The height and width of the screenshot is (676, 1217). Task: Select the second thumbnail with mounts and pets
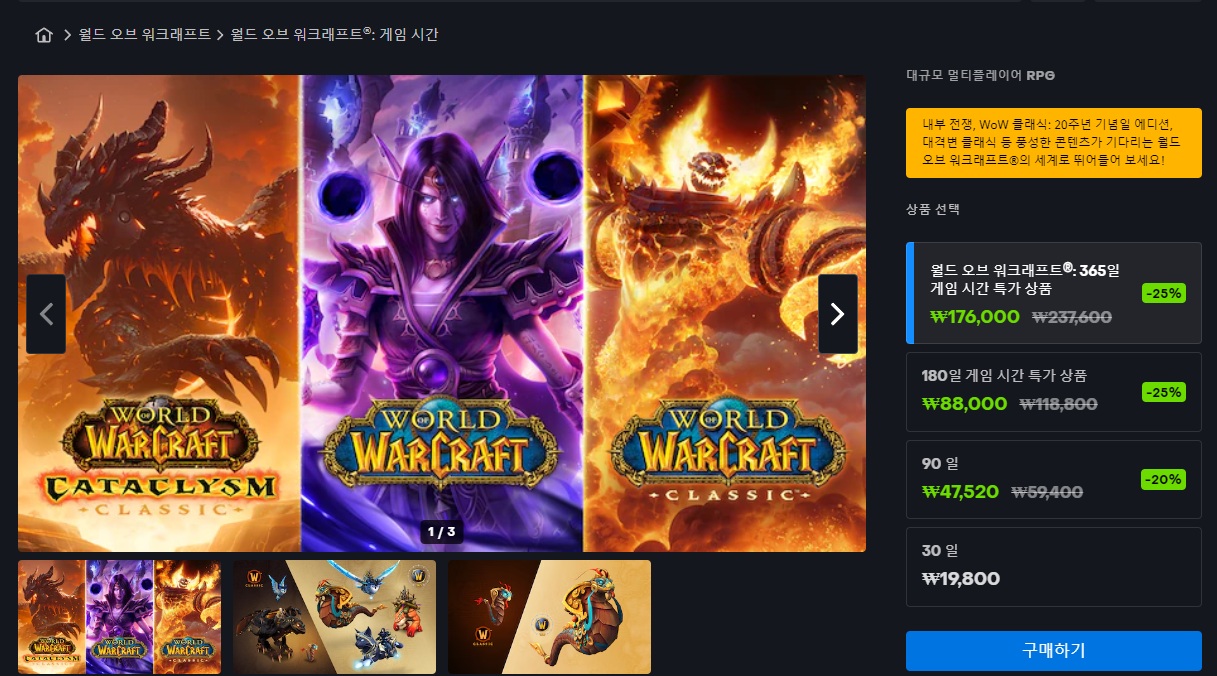[334, 617]
